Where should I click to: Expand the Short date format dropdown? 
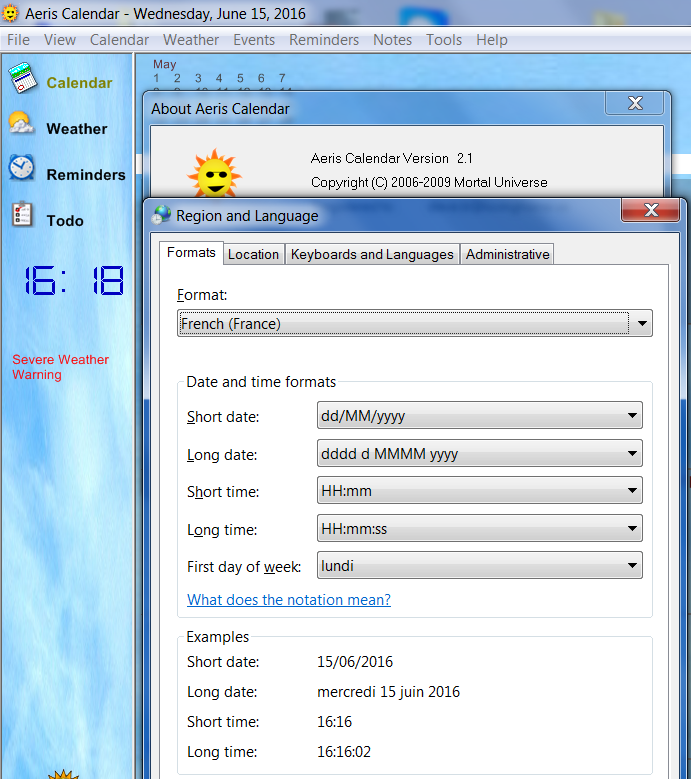(480, 415)
